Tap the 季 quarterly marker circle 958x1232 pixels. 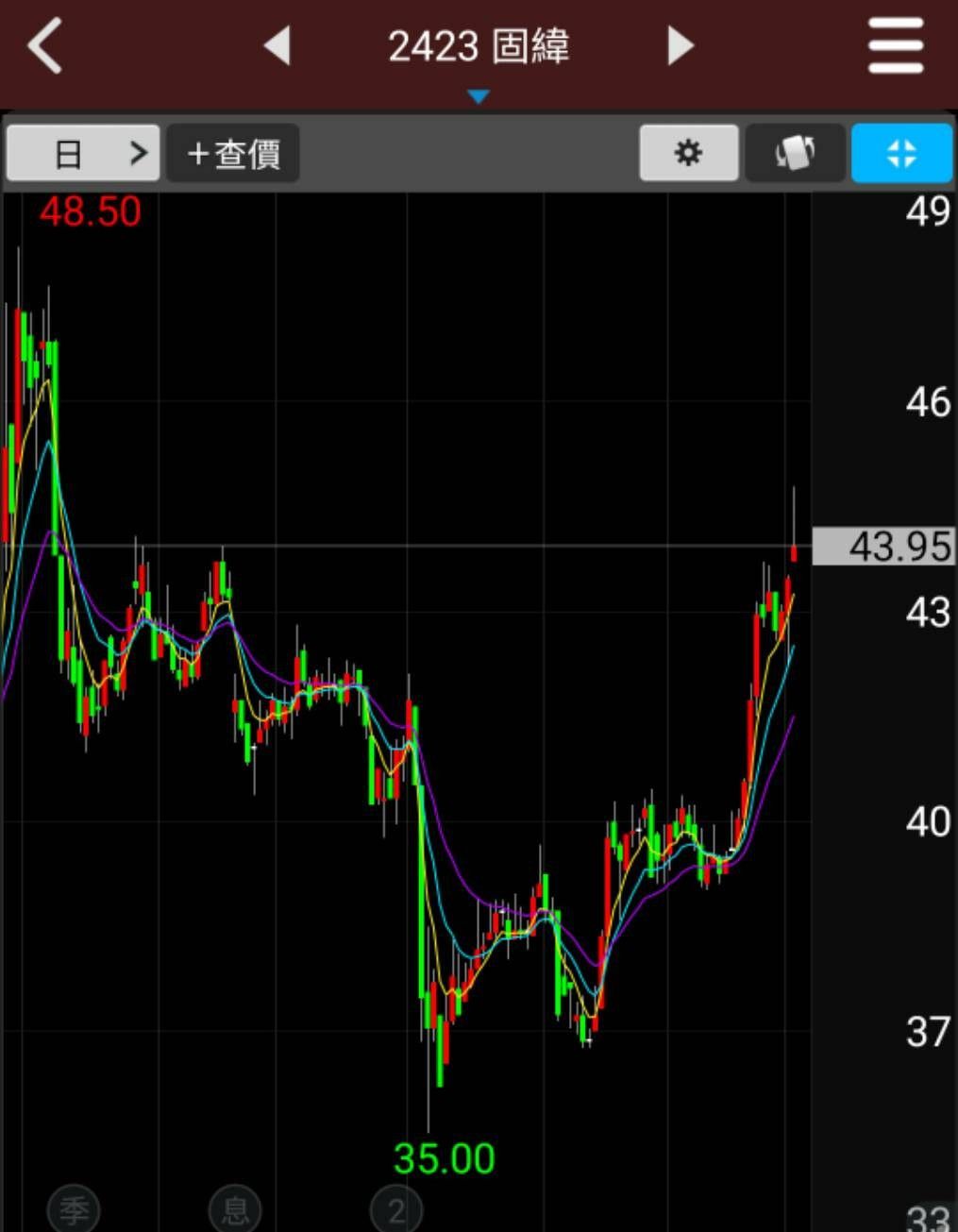[74, 1209]
